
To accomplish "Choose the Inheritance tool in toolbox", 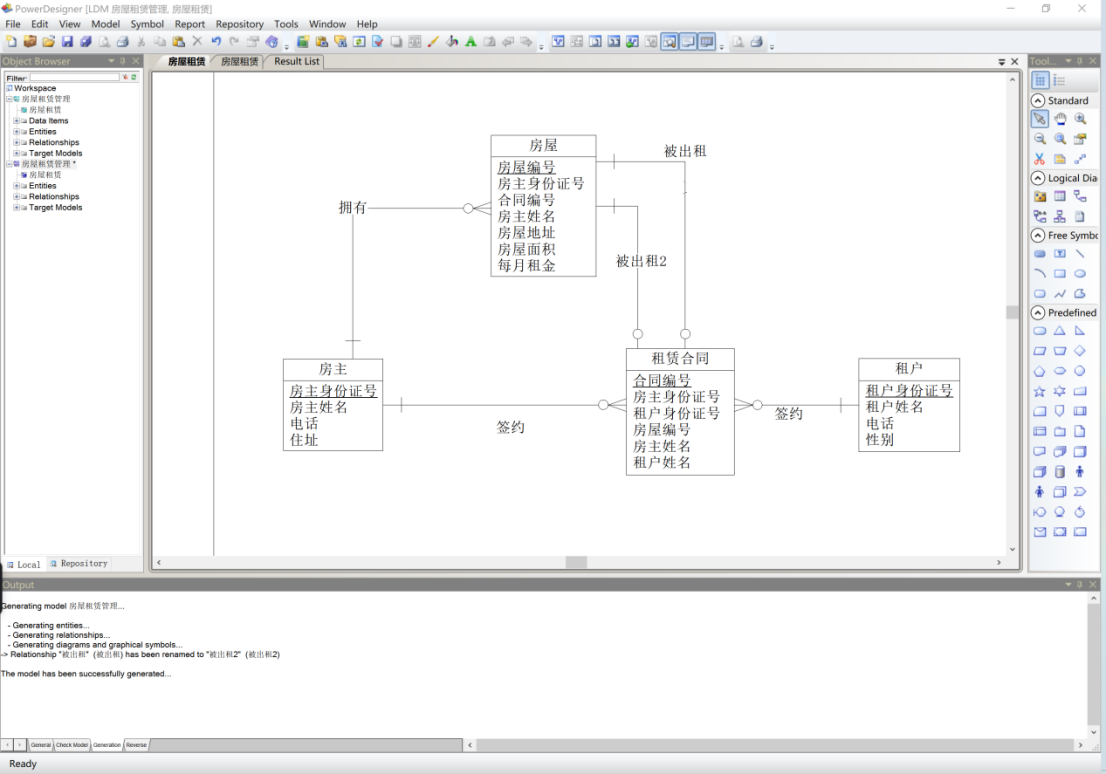I will pyautogui.click(x=1059, y=216).
